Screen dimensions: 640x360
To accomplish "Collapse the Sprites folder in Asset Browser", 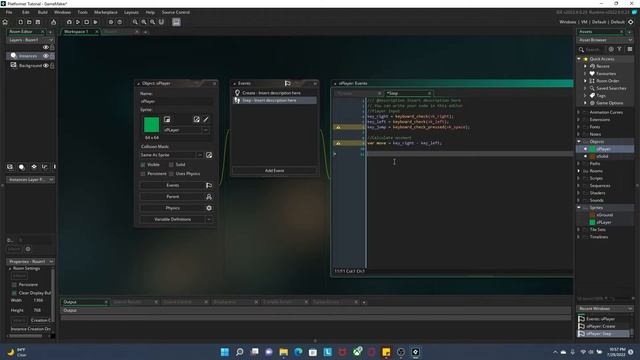I will [579, 208].
